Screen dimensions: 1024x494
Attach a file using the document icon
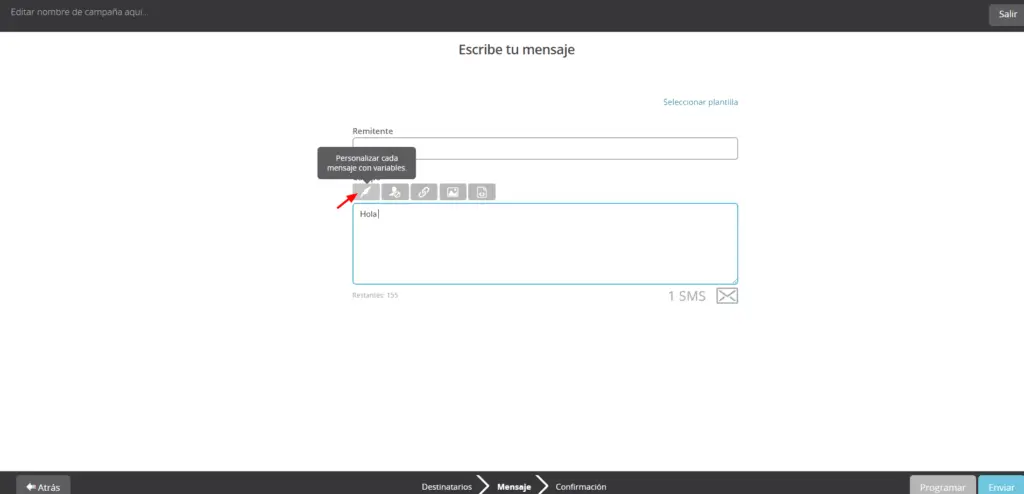tap(481, 192)
